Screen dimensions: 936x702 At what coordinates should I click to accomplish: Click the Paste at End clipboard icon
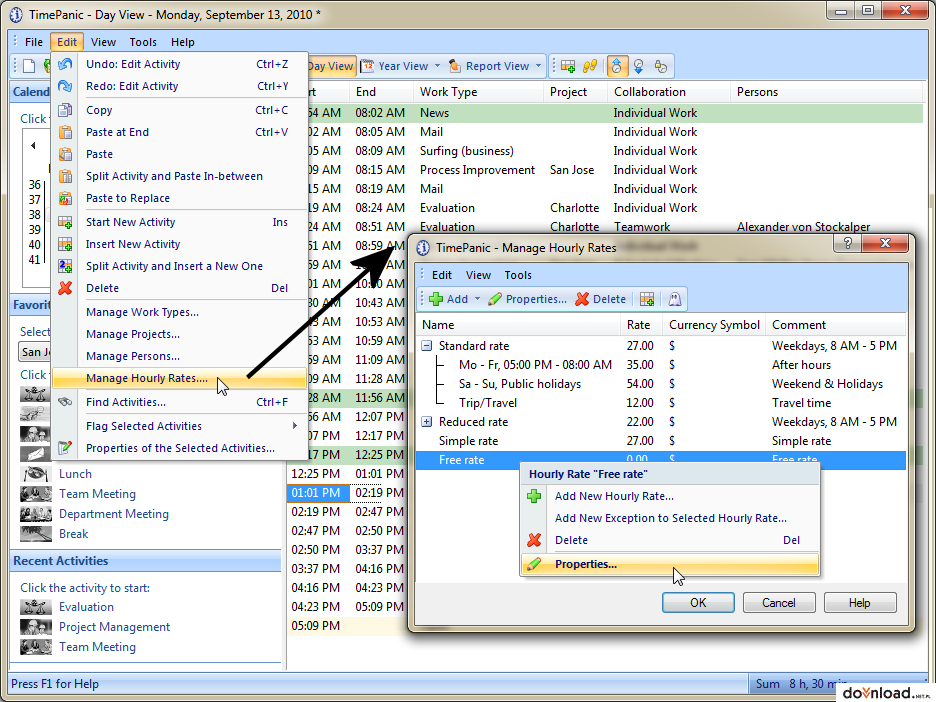click(x=65, y=132)
